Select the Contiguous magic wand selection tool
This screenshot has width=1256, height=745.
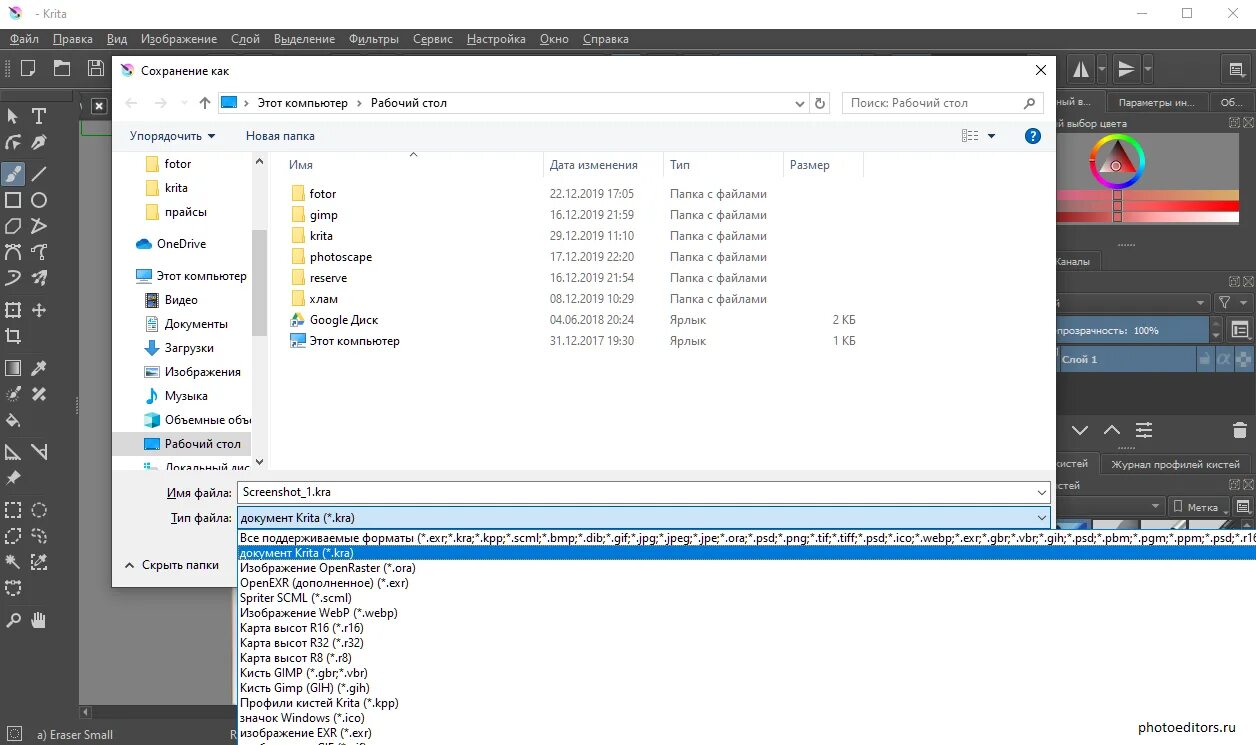click(13, 562)
